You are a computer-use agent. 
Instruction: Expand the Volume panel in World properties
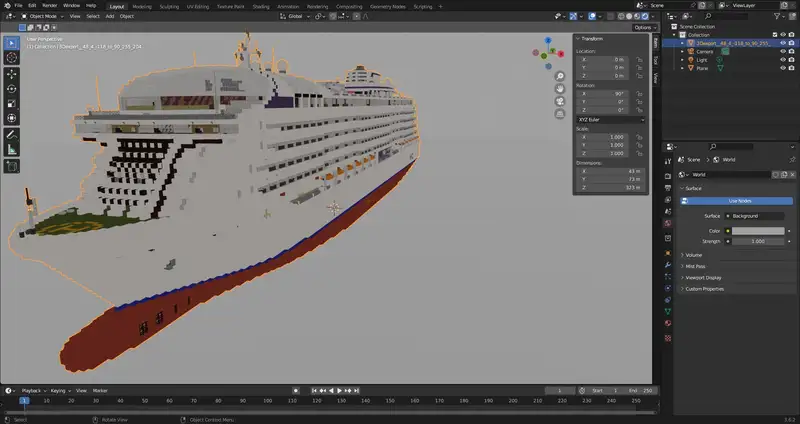coord(694,255)
